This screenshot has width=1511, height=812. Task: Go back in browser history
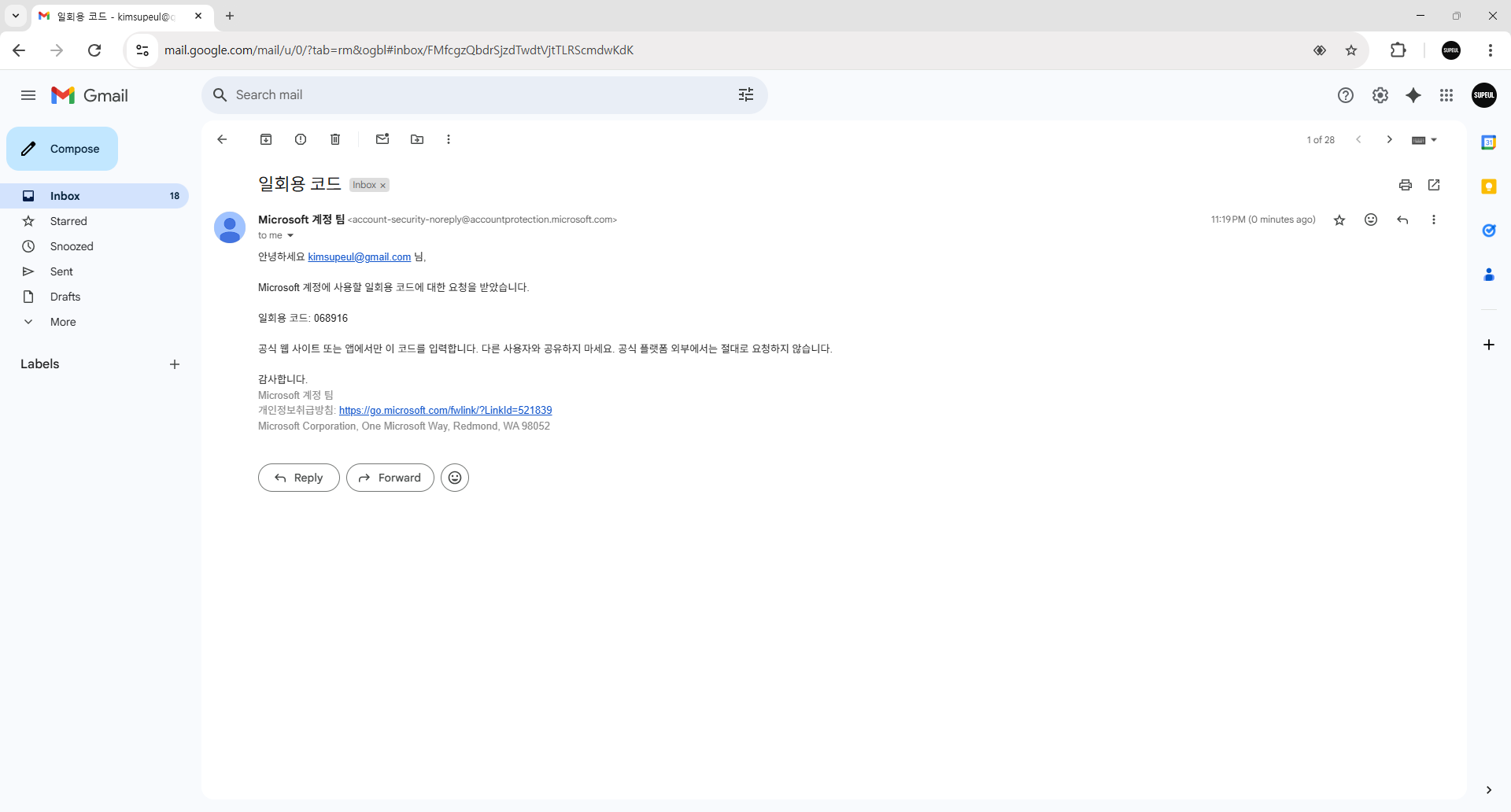(19, 50)
